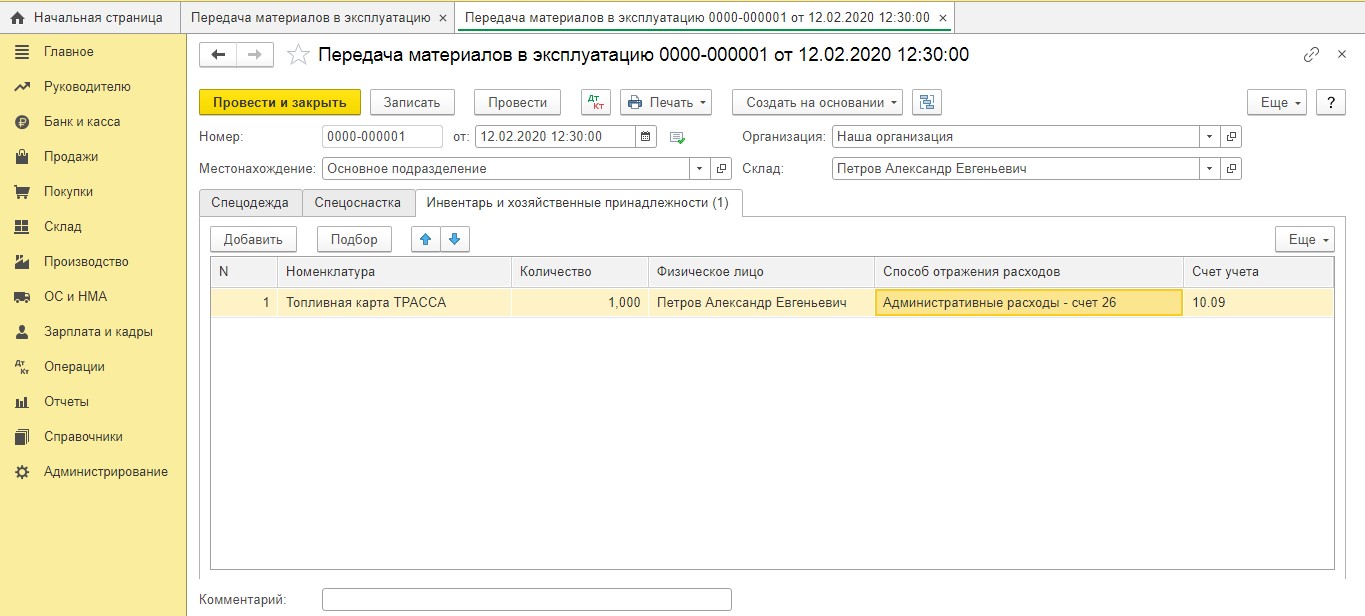This screenshot has width=1365, height=616.
Task: Select the Спецодежда tab
Action: click(250, 202)
